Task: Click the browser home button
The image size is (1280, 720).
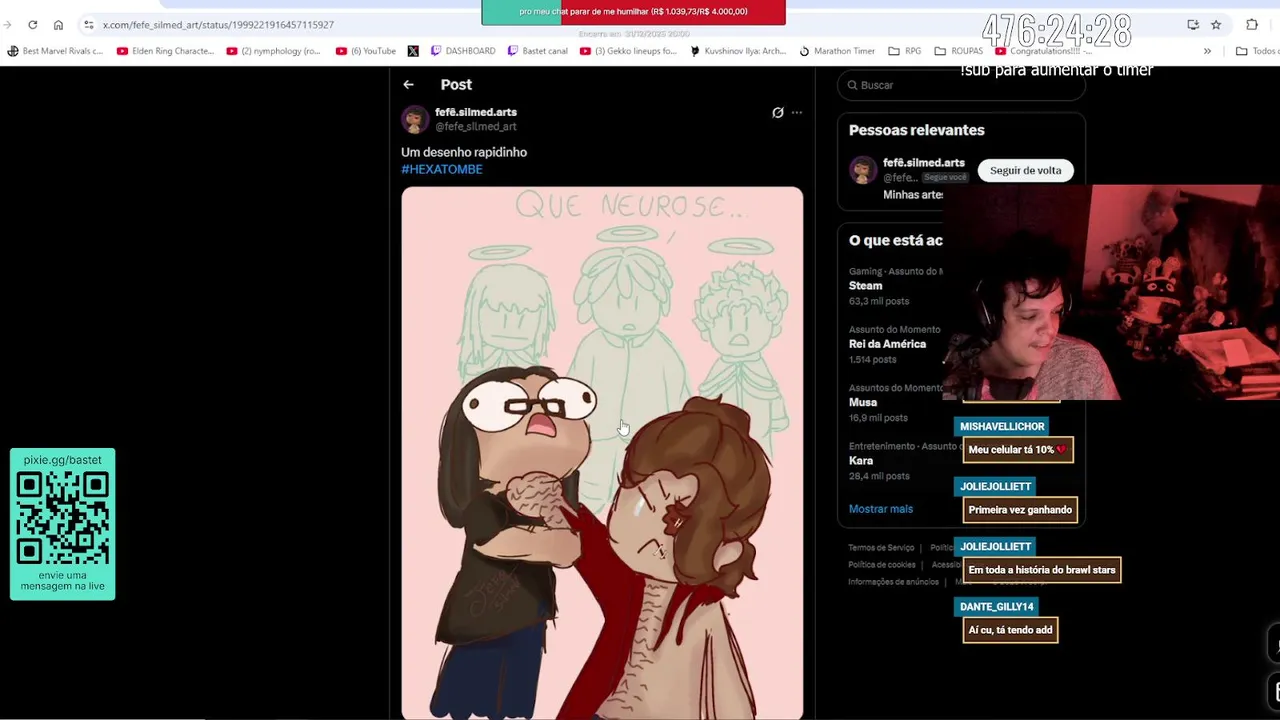Action: tap(58, 25)
